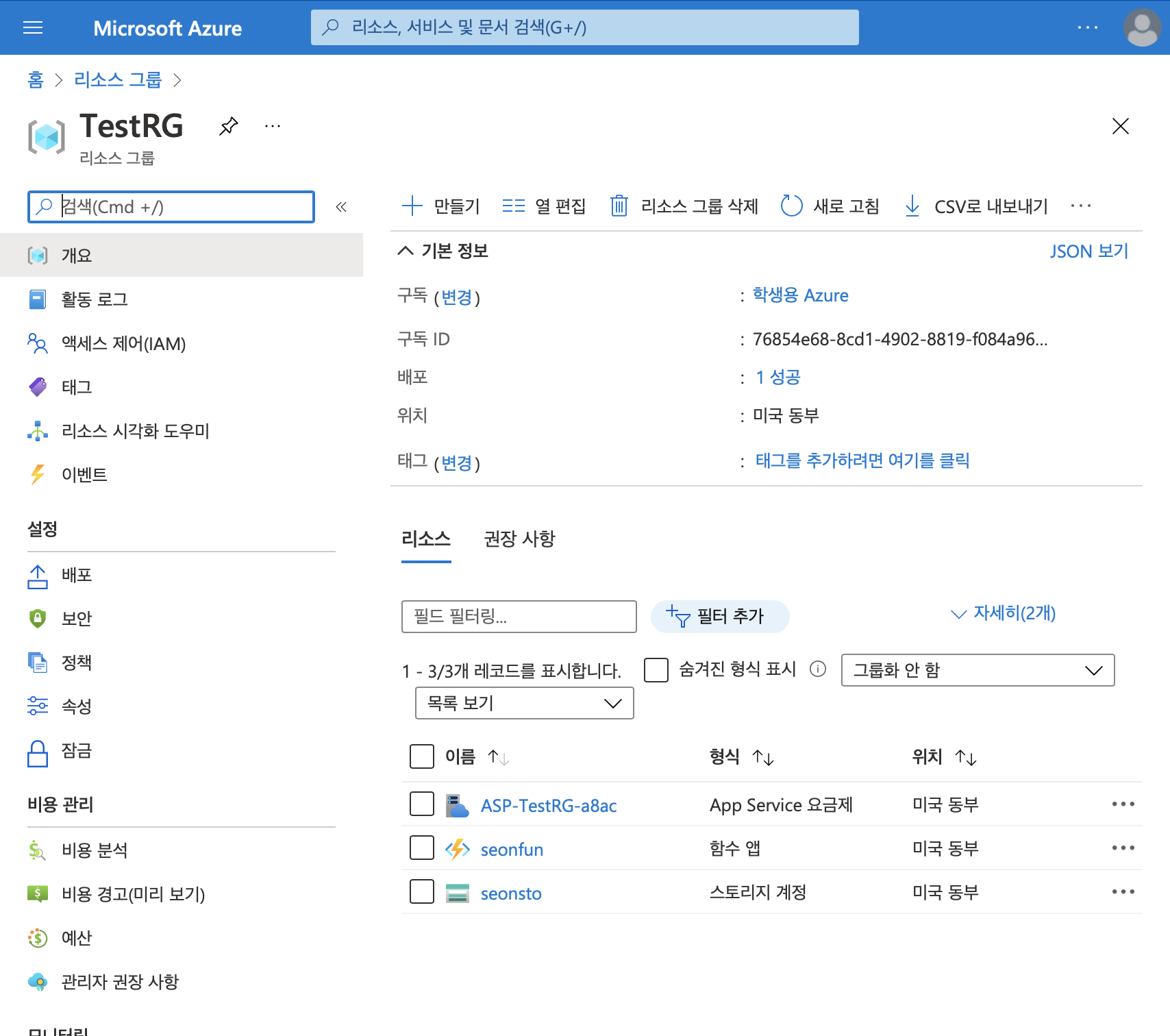Collapse the 기본 정보 section

pyautogui.click(x=406, y=251)
